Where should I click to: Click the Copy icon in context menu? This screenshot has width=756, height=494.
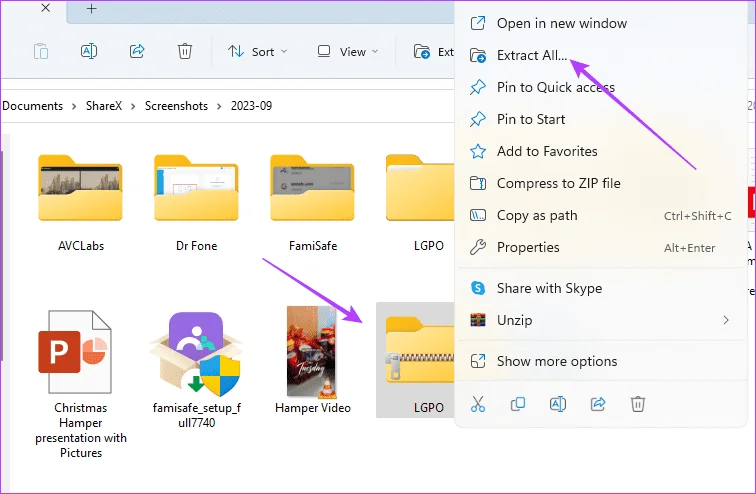pyautogui.click(x=518, y=404)
